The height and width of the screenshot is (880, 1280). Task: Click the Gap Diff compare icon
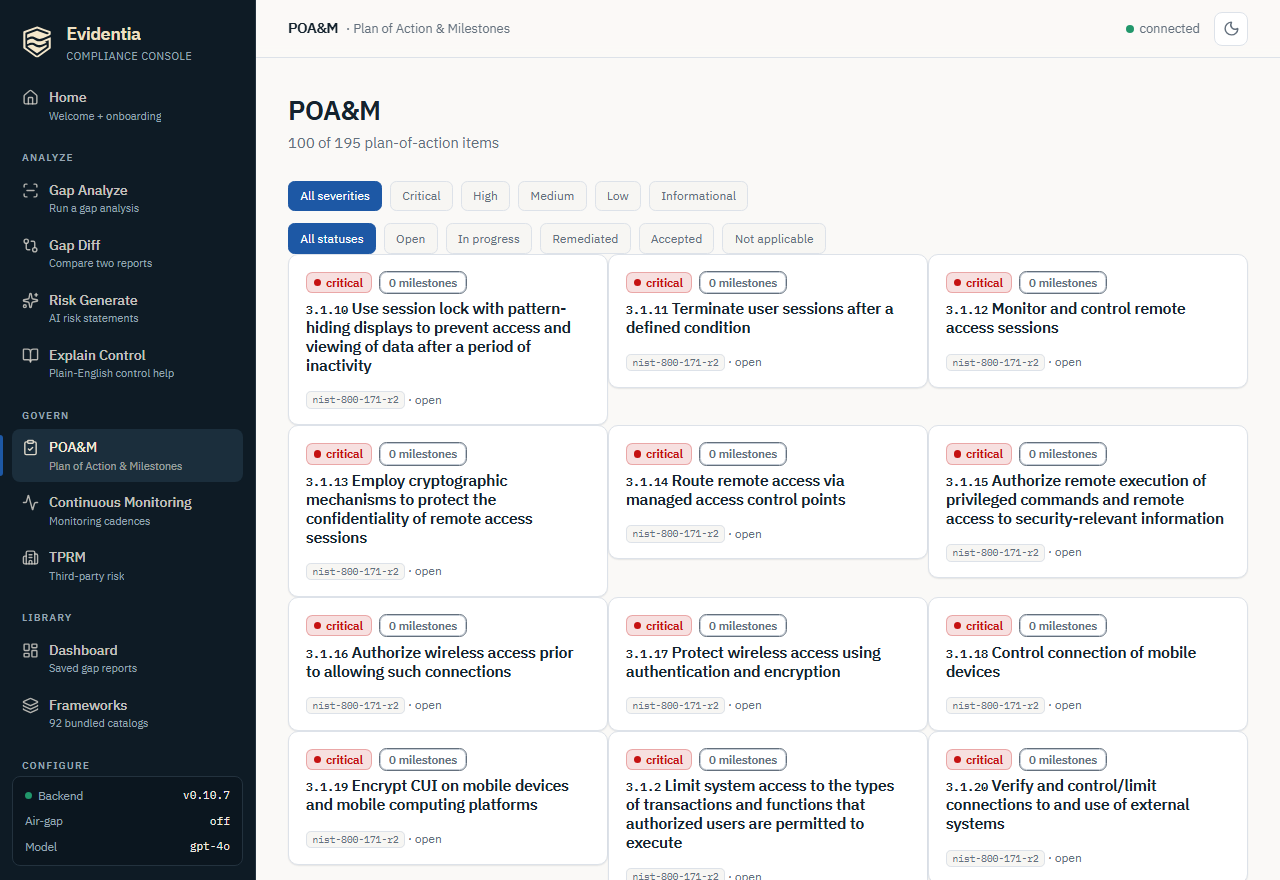31,245
